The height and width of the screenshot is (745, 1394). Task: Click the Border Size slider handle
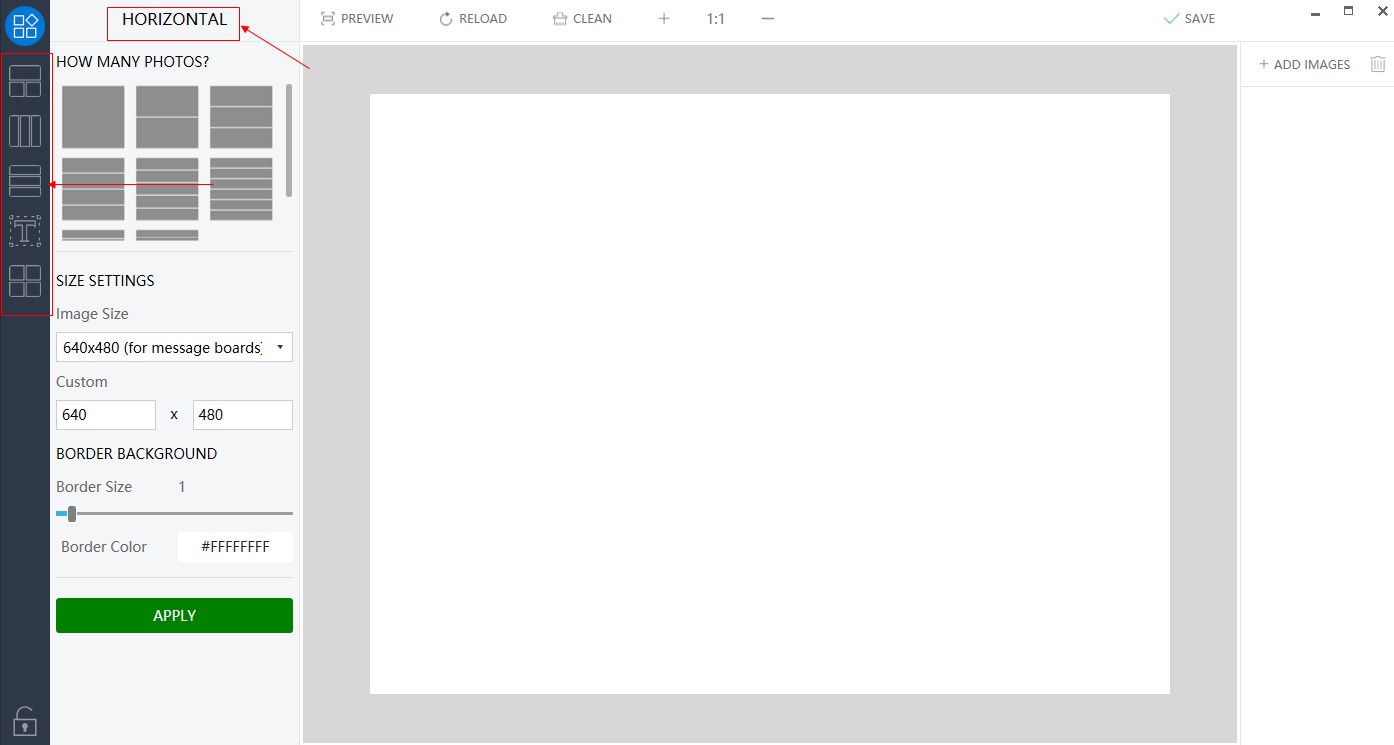[71, 513]
